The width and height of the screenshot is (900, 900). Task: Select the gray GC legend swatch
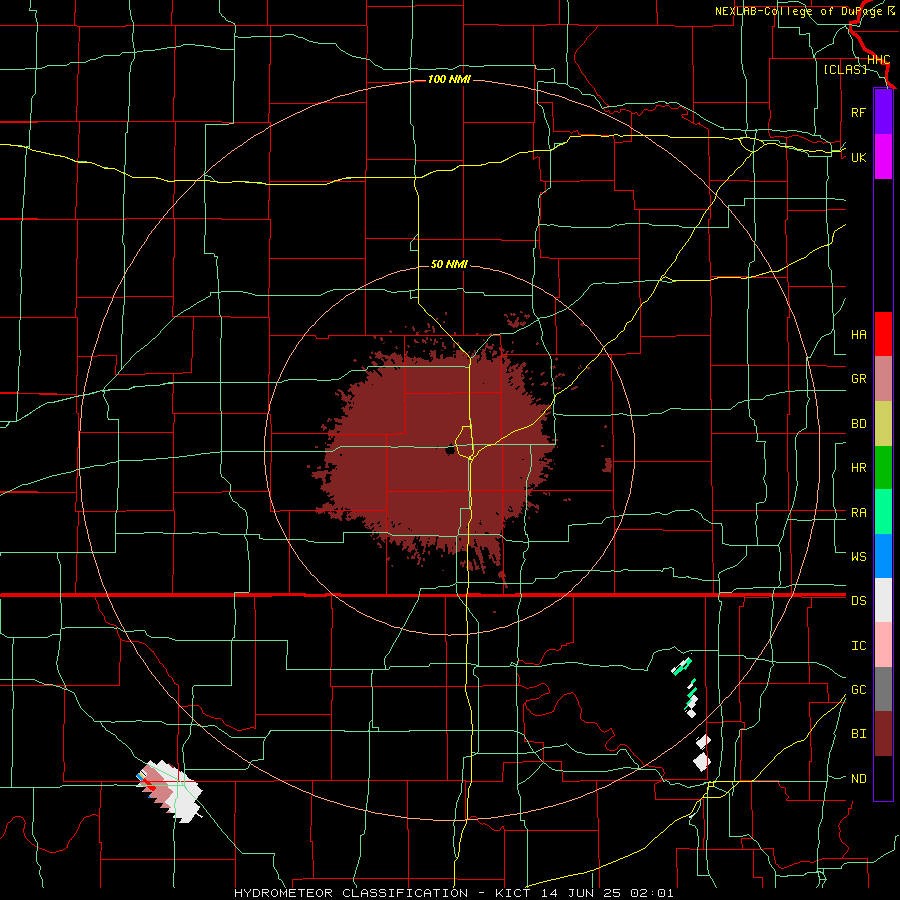click(883, 689)
